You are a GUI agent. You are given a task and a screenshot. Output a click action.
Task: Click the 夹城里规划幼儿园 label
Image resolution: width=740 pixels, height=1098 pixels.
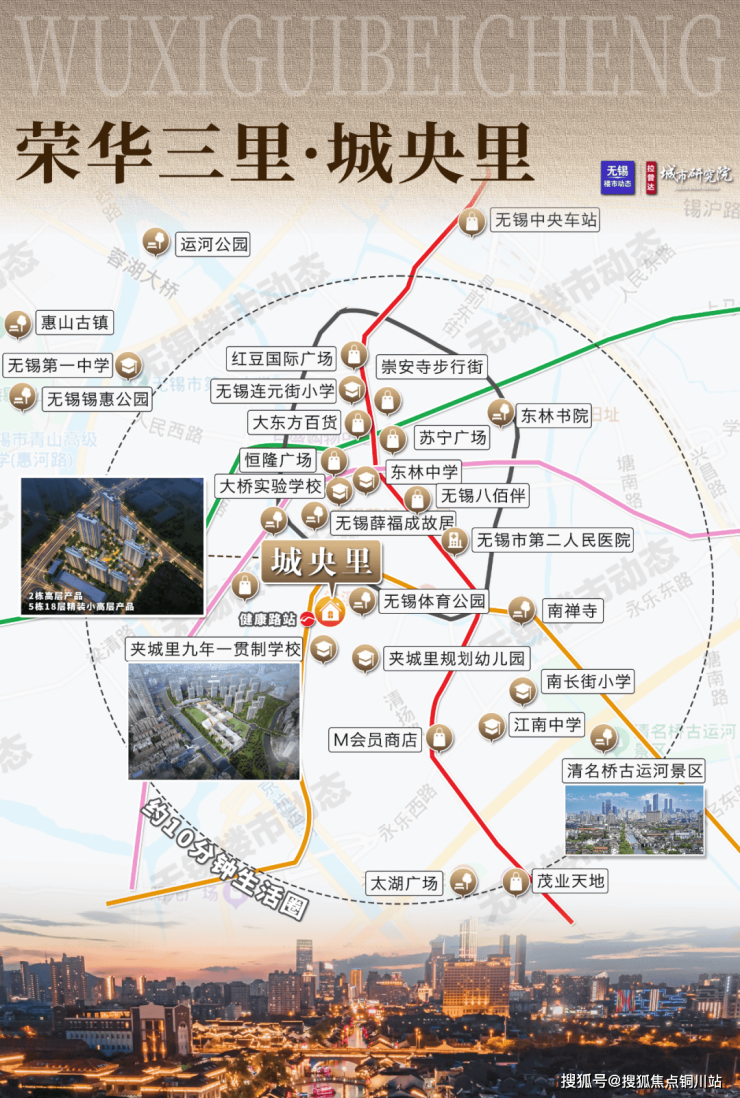[x=456, y=658]
